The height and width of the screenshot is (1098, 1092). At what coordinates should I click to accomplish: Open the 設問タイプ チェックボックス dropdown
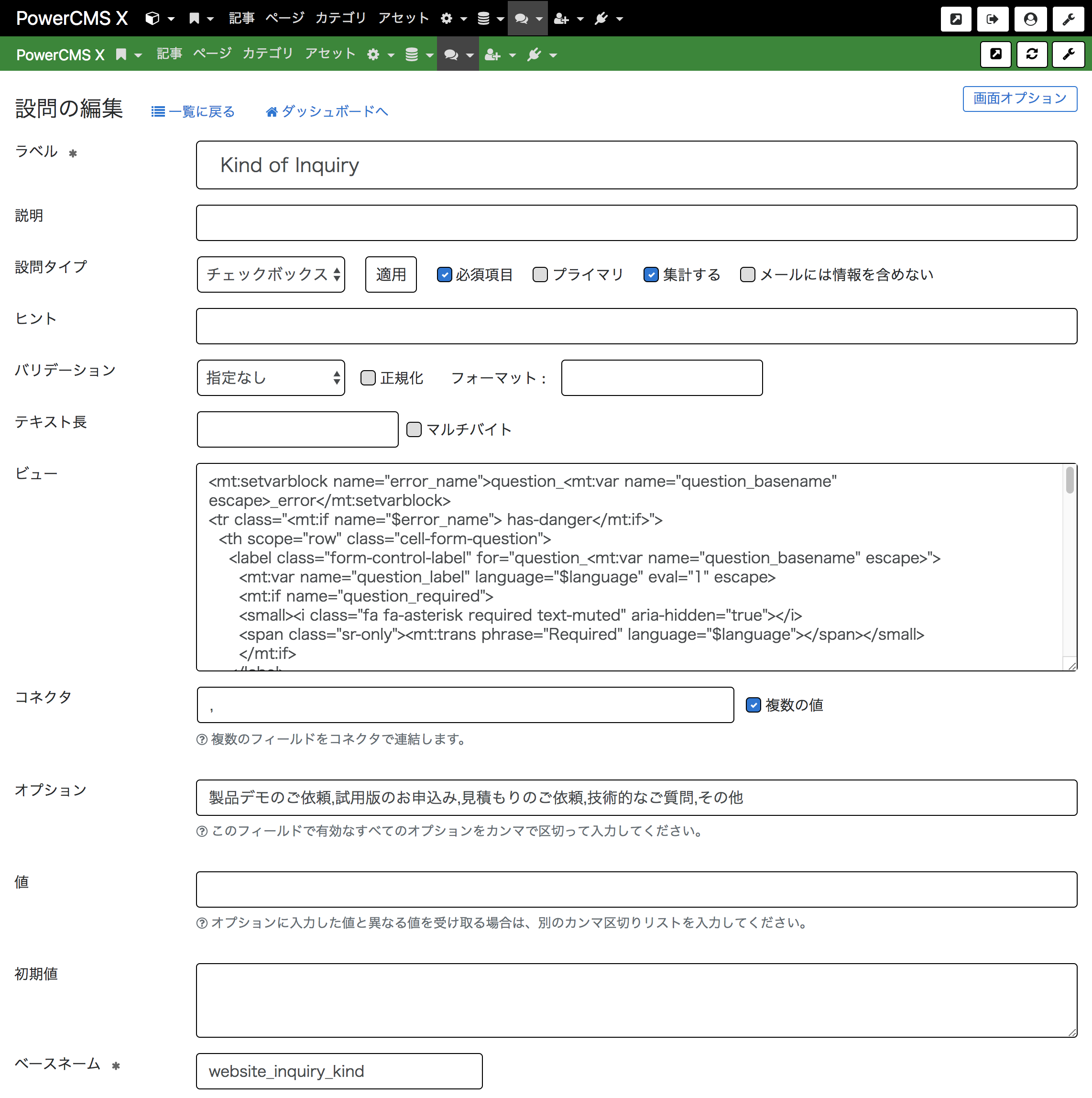271,274
